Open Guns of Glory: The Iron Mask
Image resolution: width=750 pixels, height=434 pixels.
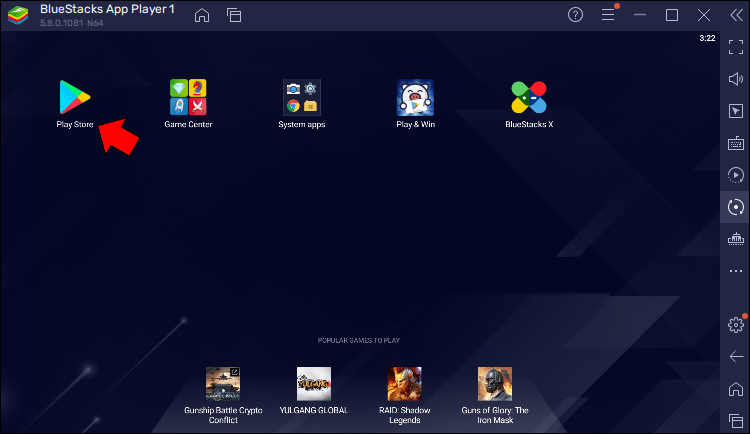click(x=494, y=383)
